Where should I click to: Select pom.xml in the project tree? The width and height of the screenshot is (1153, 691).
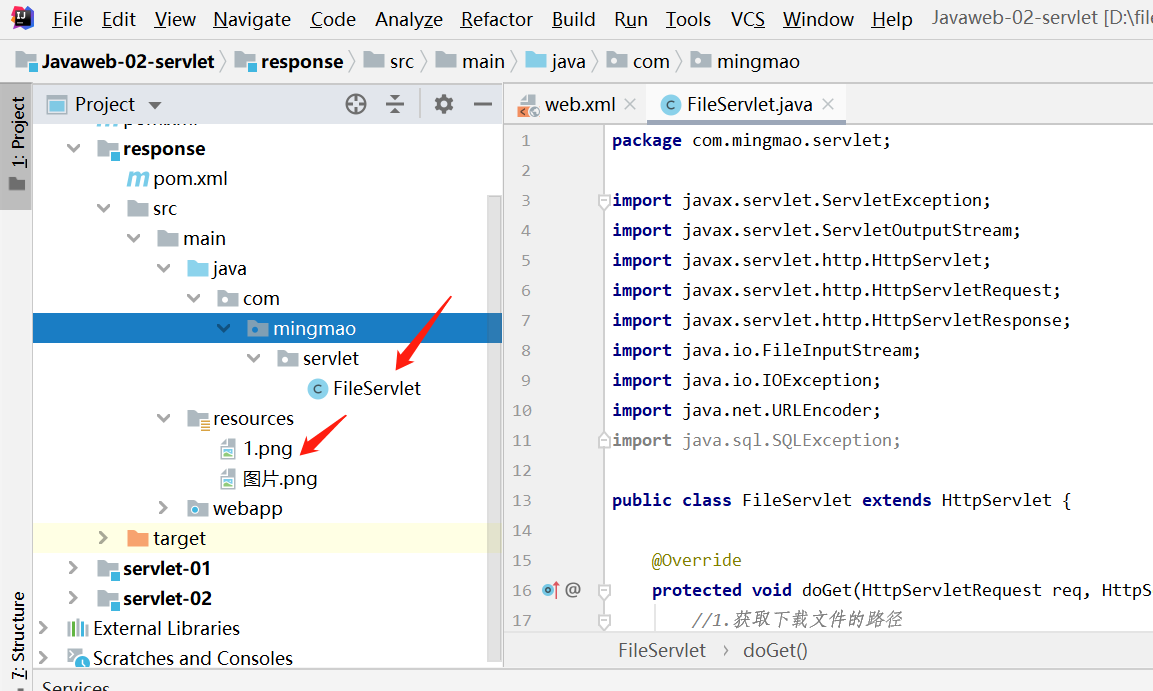coord(190,179)
